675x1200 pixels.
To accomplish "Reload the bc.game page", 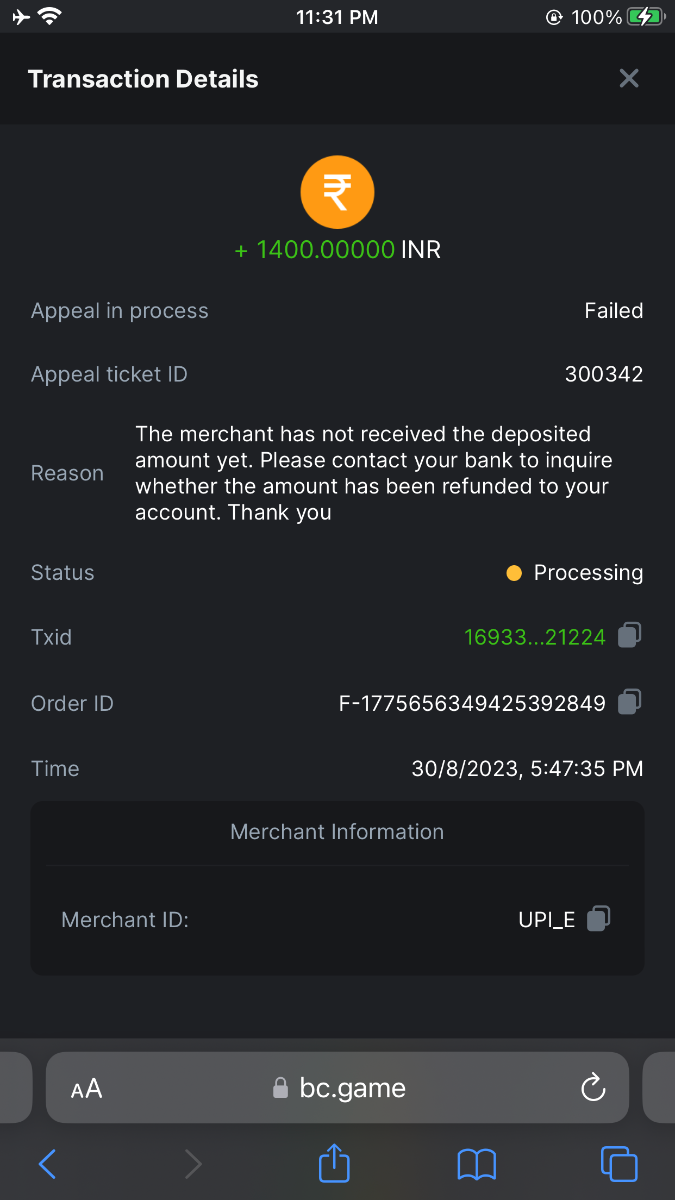I will pyautogui.click(x=593, y=1087).
